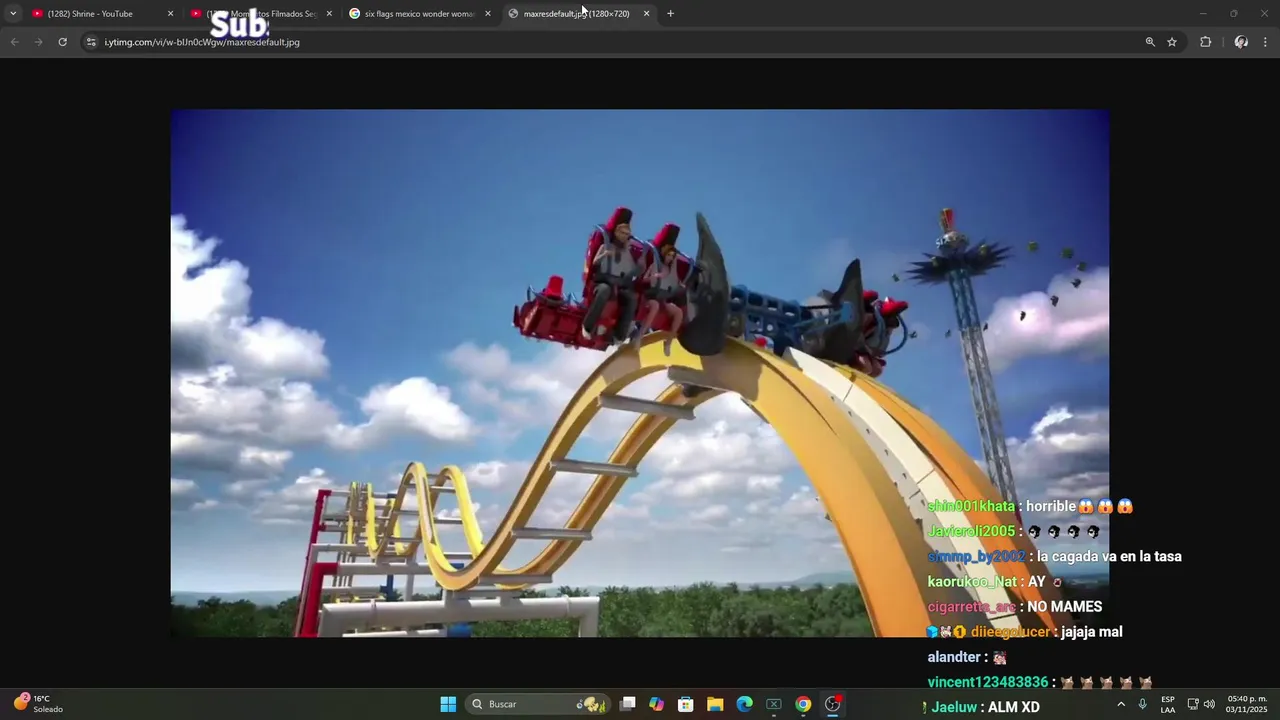Screen dimensions: 1280x720
Task: Change ESP LAA input language
Action: 1168,704
